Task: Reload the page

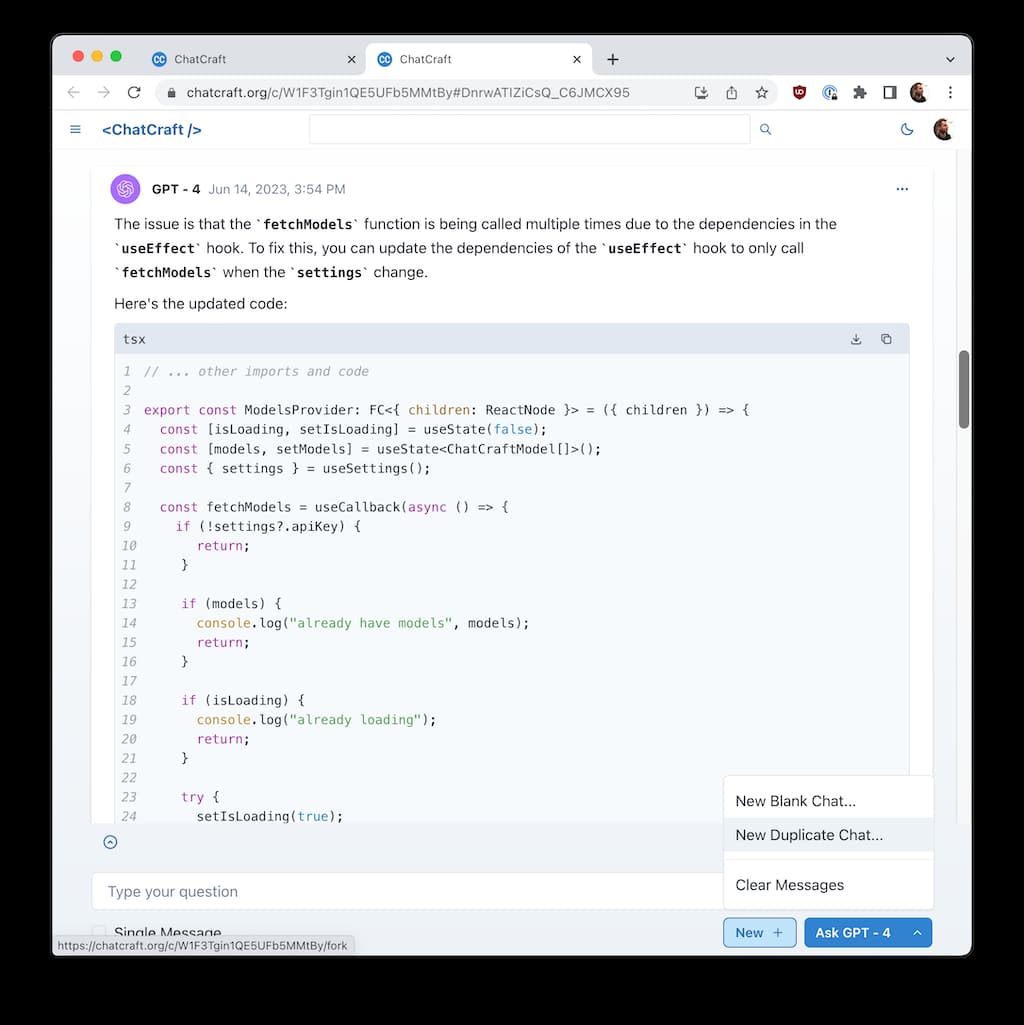Action: pyautogui.click(x=134, y=92)
